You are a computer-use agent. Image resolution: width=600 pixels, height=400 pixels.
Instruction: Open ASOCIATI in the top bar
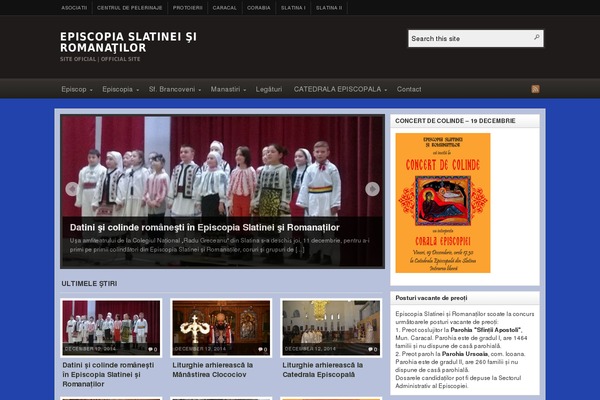74,7
